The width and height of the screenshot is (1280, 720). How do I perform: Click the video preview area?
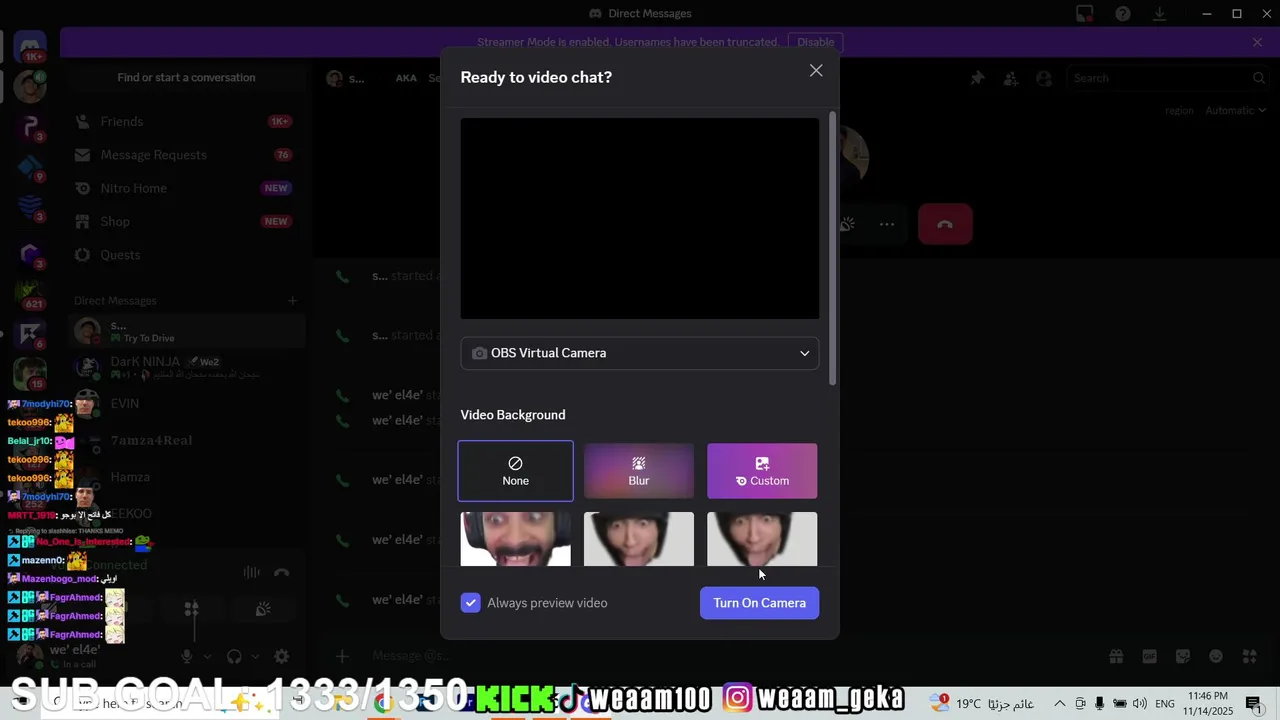coord(640,219)
